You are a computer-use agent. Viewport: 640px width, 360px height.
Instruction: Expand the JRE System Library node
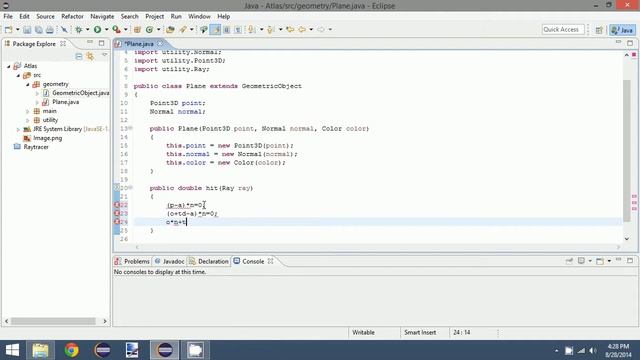[18, 129]
